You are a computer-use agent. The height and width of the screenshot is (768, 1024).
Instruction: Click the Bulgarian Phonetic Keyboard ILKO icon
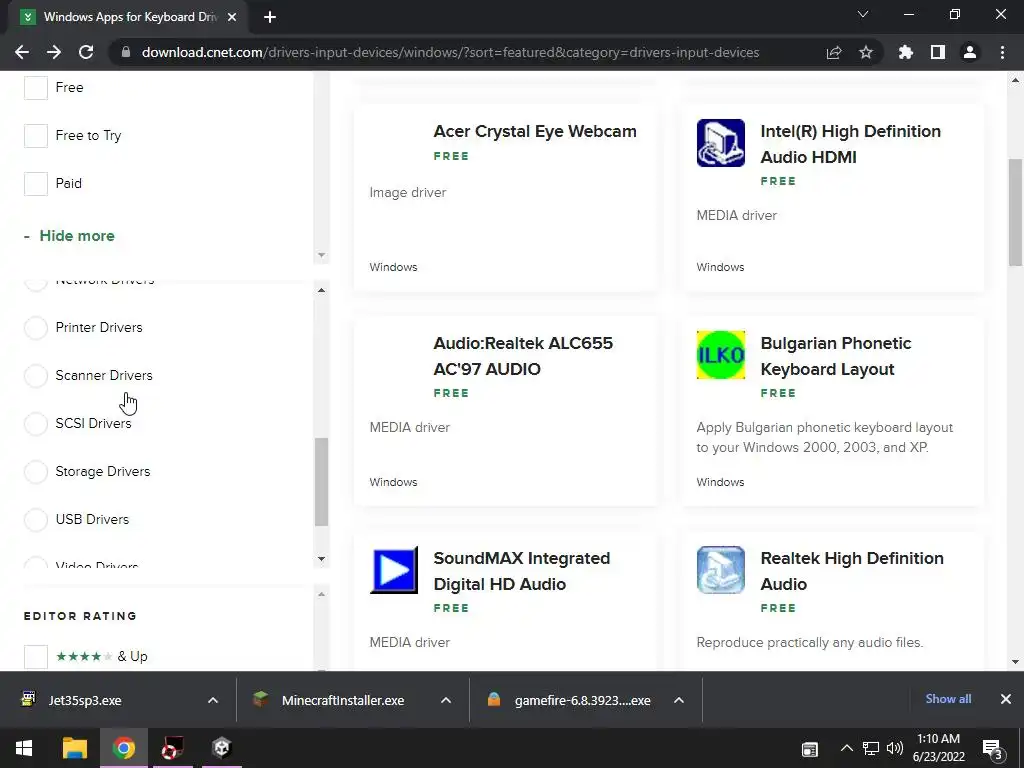point(720,355)
